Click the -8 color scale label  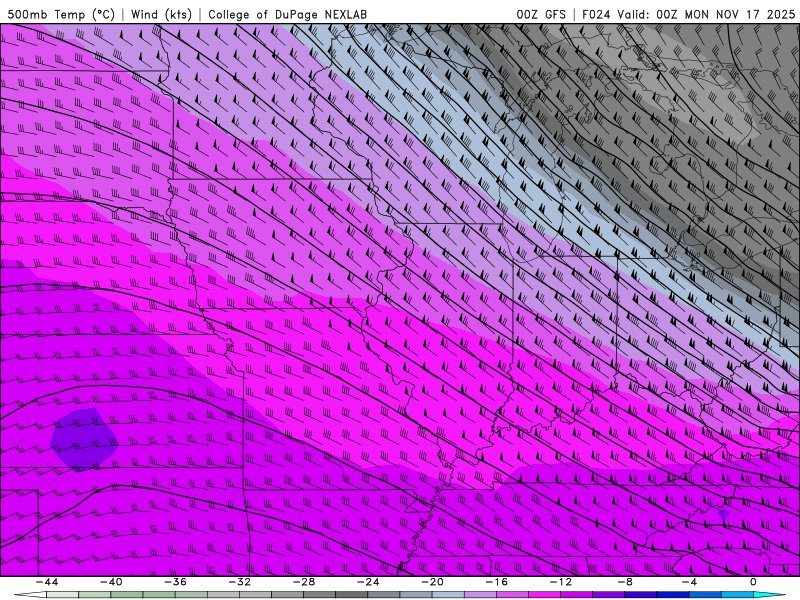[x=626, y=582]
